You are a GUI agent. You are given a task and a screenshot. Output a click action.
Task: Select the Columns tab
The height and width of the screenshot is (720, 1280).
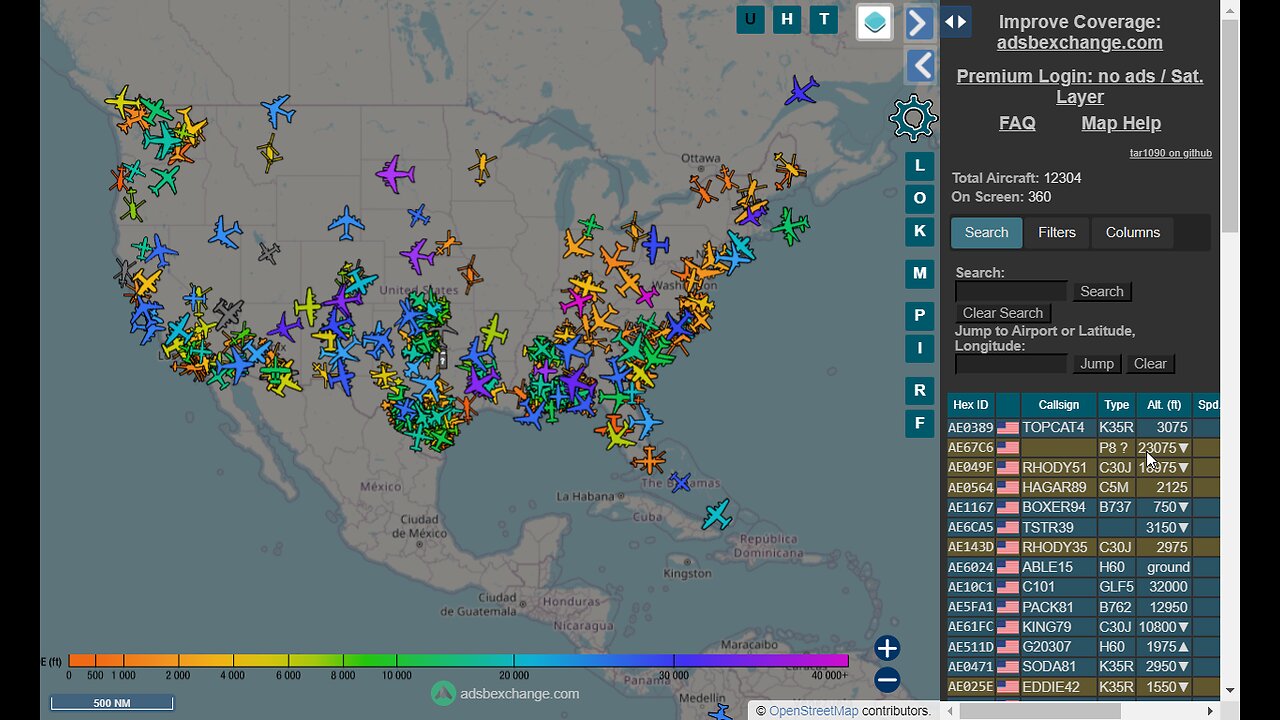pyautogui.click(x=1133, y=232)
